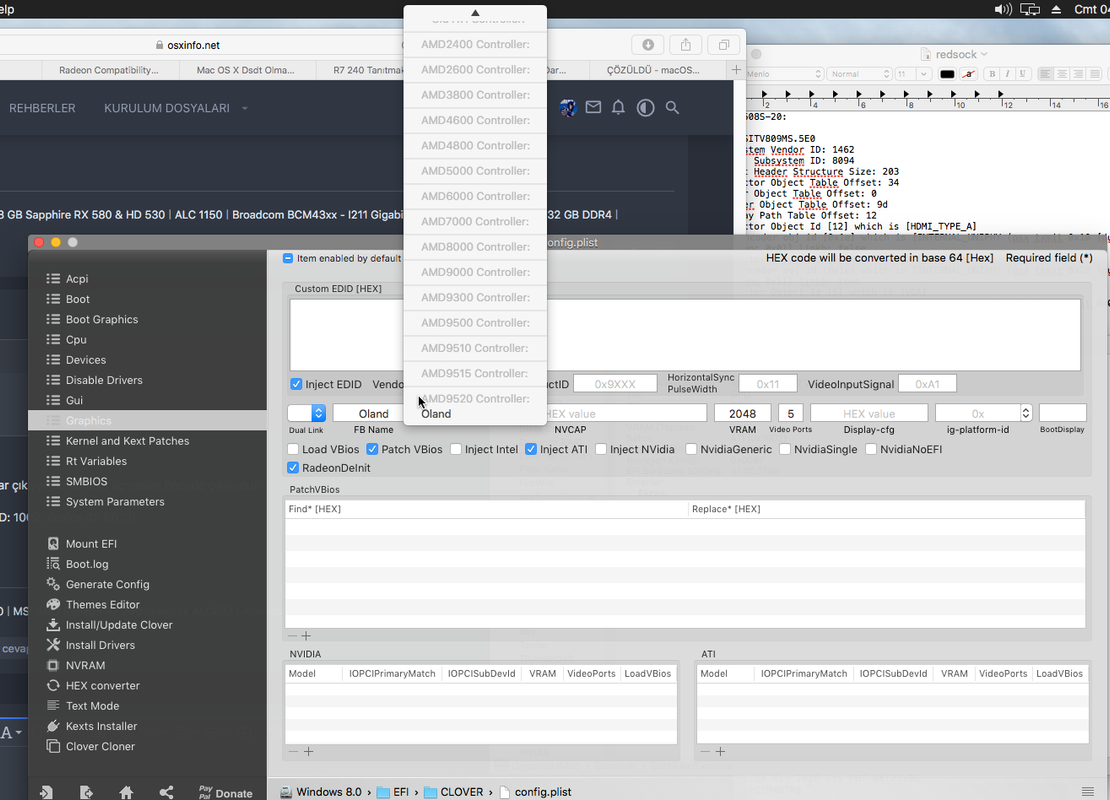
Task: Open Clover Cloner tool
Action: click(100, 746)
